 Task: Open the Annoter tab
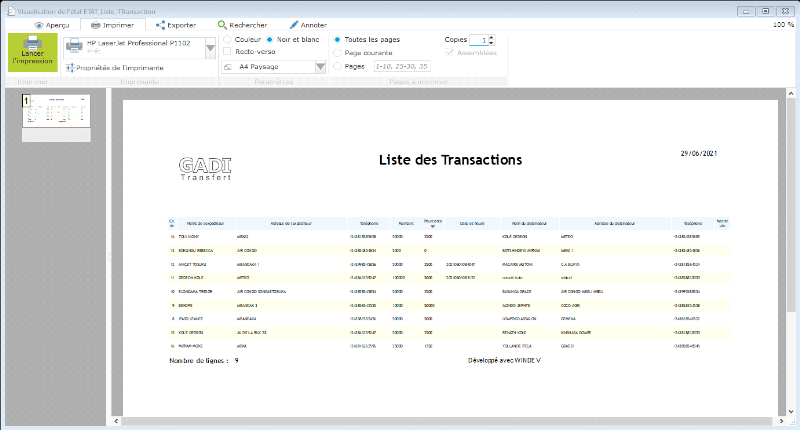[x=308, y=24]
